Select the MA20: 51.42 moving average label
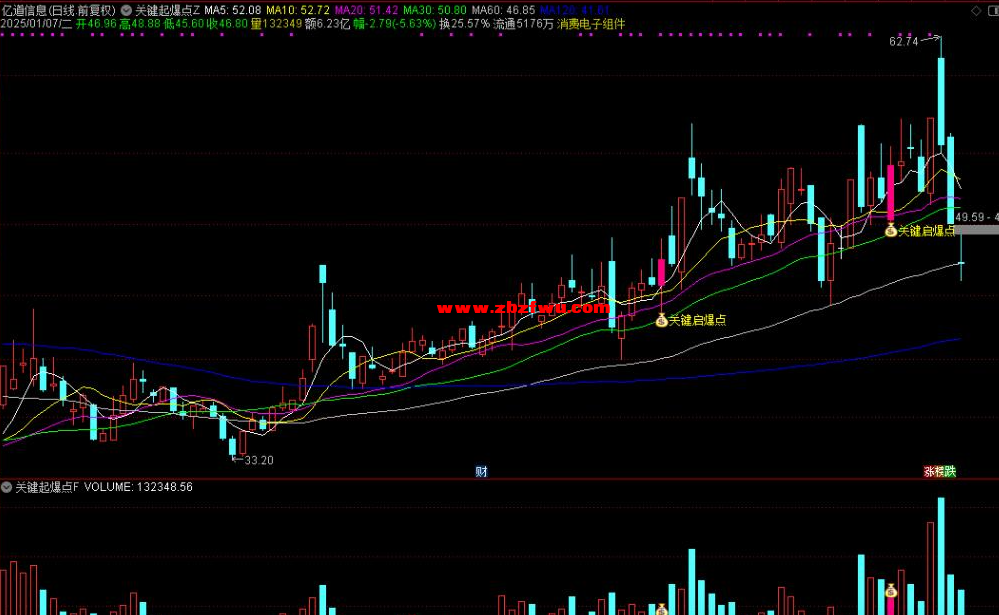 pos(367,10)
